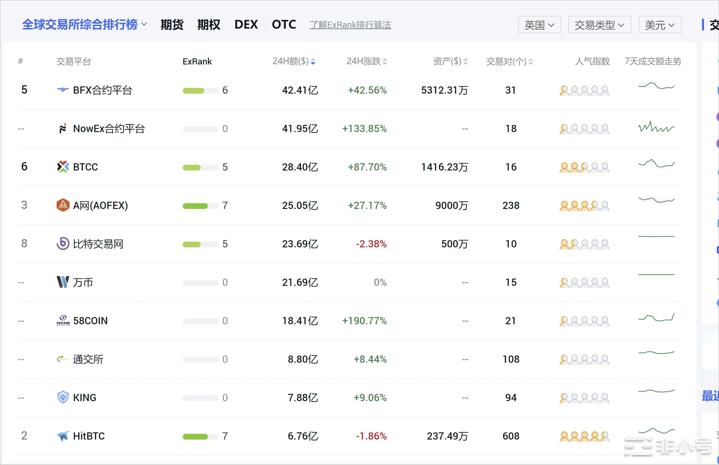Click the 608 trading pairs value

pyautogui.click(x=511, y=436)
